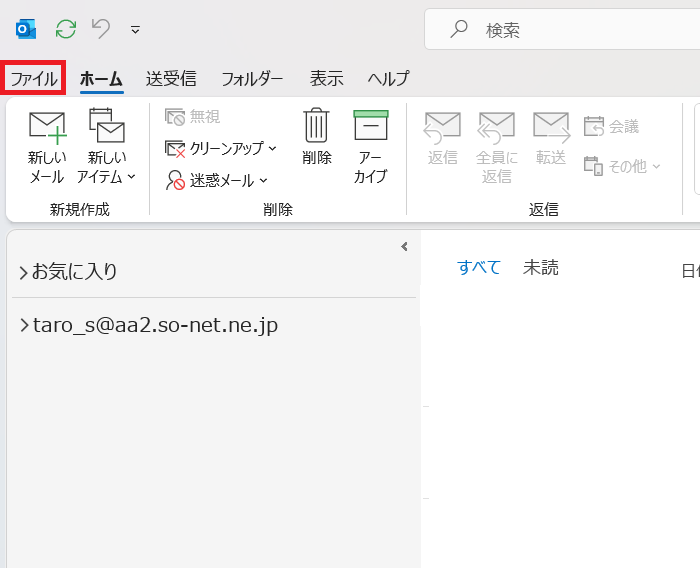Click the Outlook app icon in title bar
Image resolution: width=700 pixels, height=568 pixels.
26,29
